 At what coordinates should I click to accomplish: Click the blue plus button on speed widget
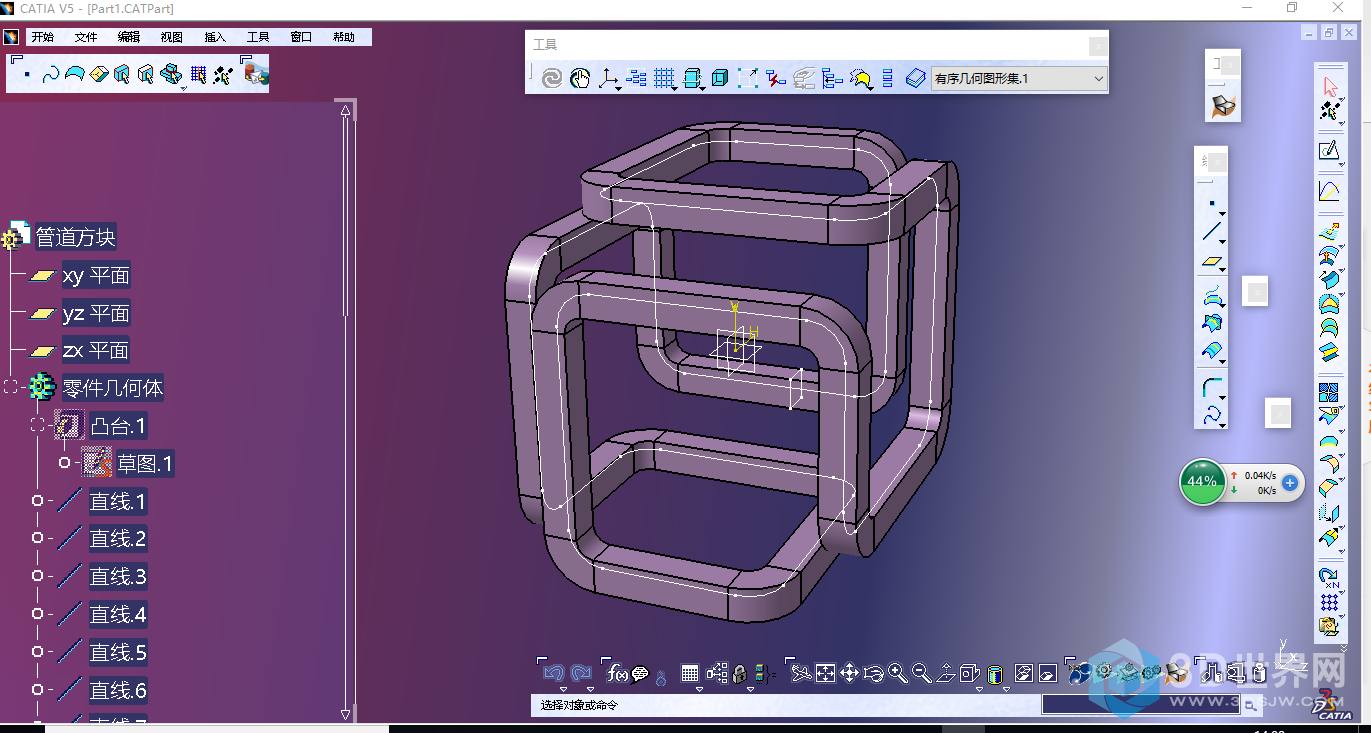pos(1289,483)
